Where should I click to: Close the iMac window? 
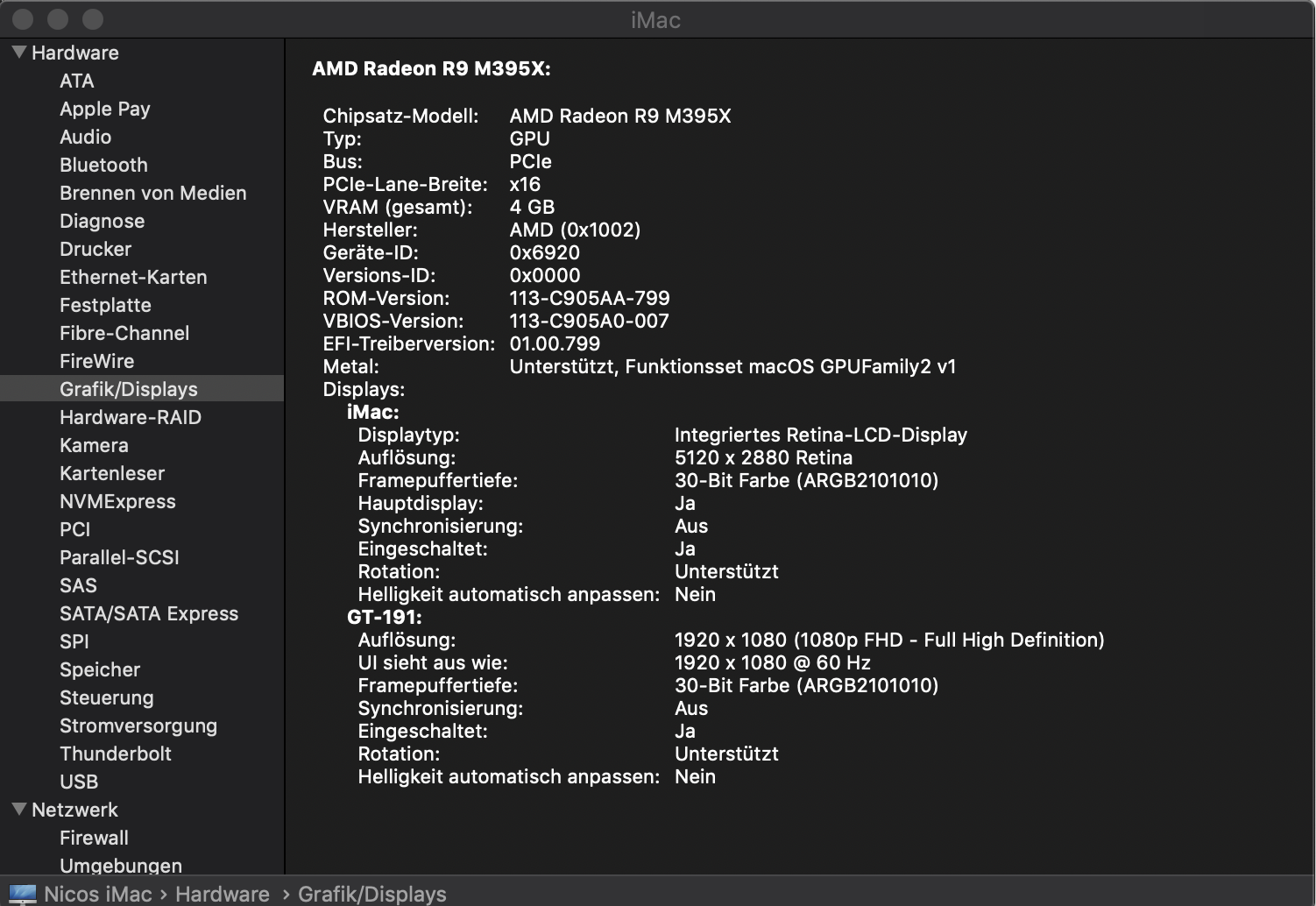coord(24,19)
